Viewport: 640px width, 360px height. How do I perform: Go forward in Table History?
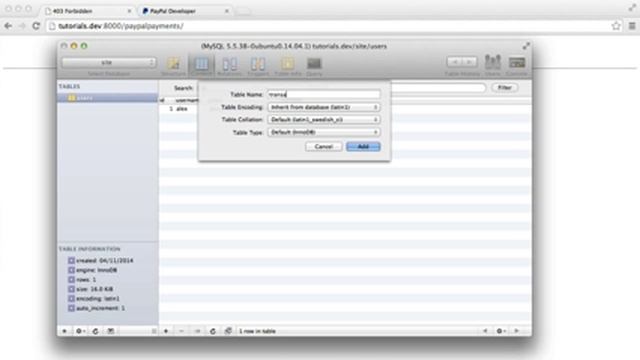469,62
